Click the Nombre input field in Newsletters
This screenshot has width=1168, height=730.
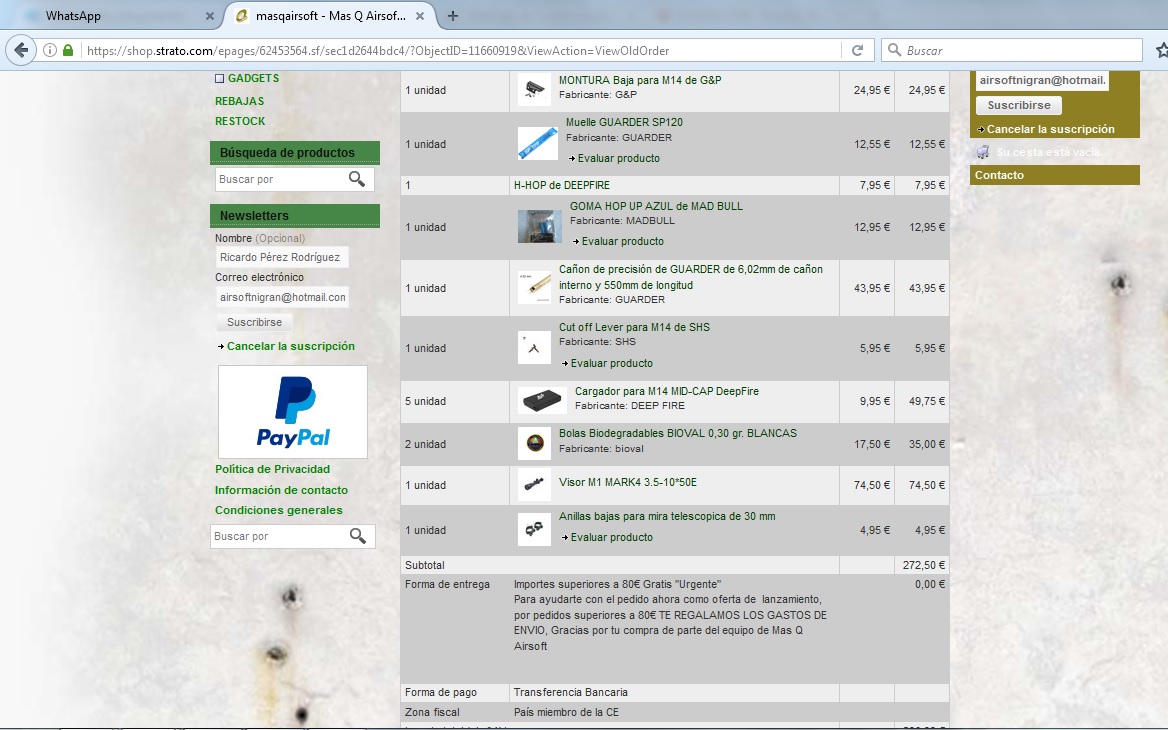tap(282, 257)
